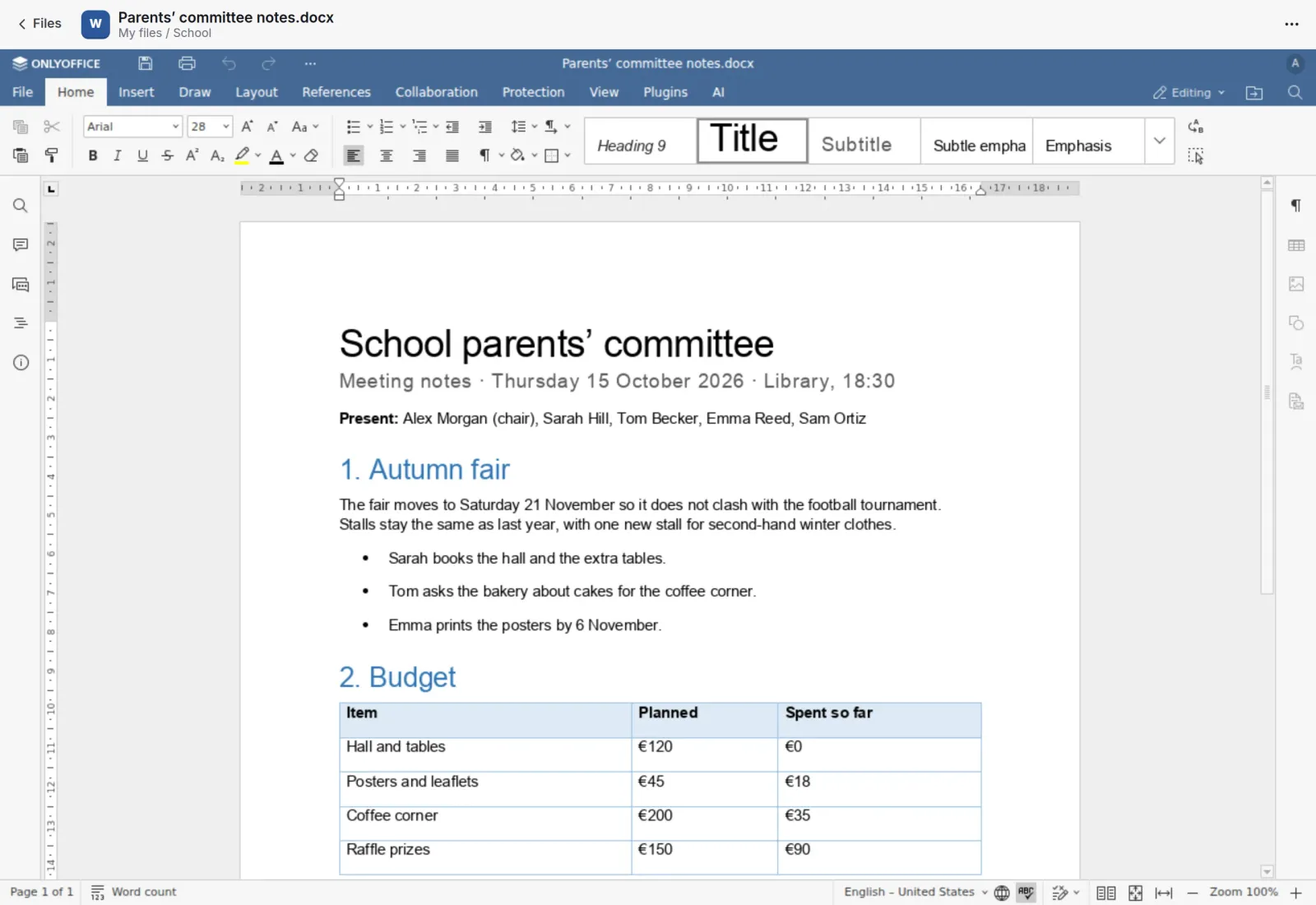The image size is (1316, 905).
Task: Click the Cut scissors icon
Action: [52, 127]
